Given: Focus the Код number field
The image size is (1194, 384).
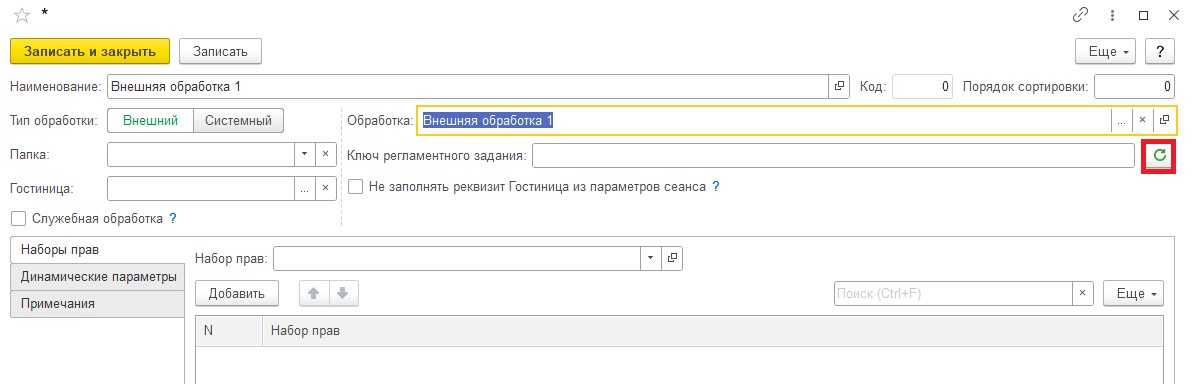Looking at the screenshot, I should click(923, 87).
